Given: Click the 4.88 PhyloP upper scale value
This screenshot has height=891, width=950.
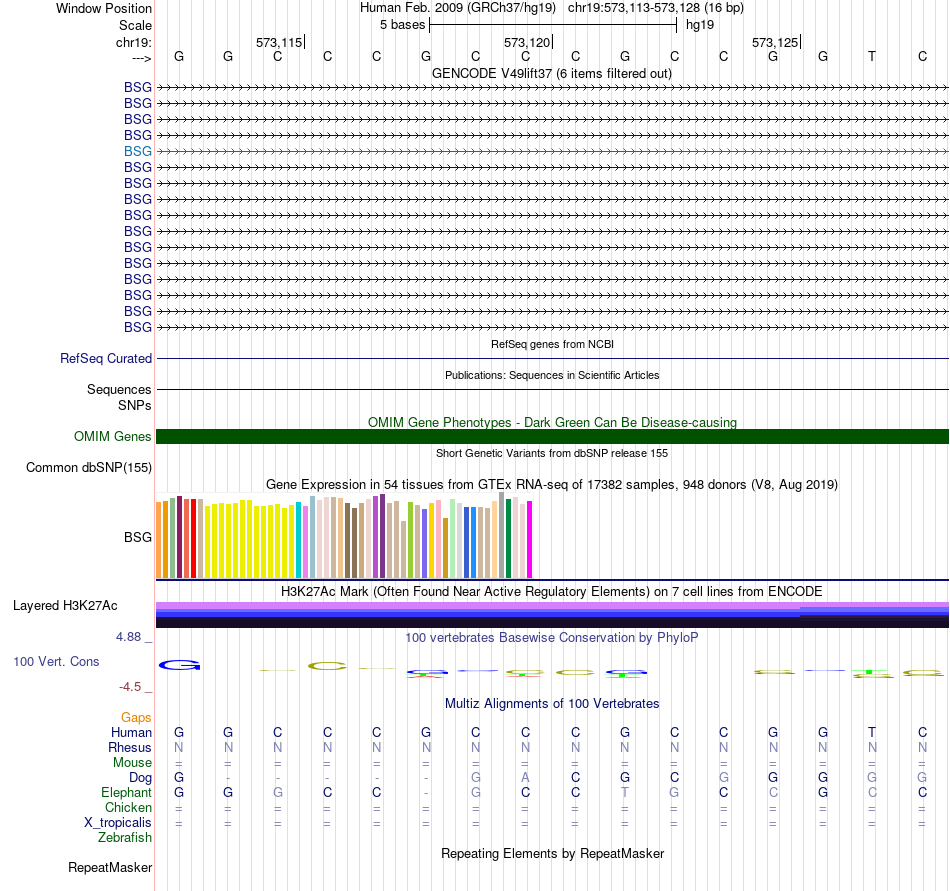Looking at the screenshot, I should click(x=128, y=637).
